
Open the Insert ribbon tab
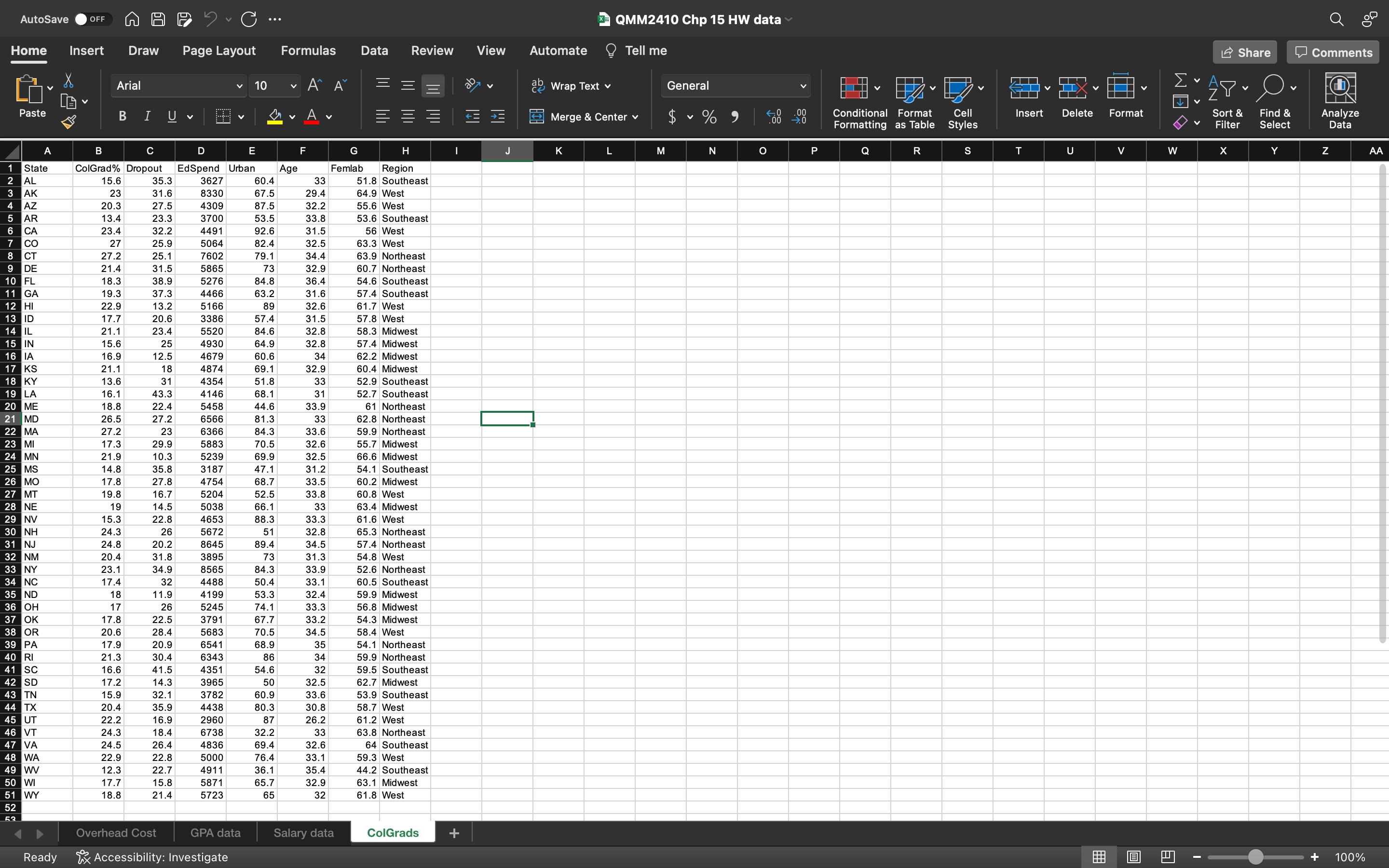[x=87, y=51]
